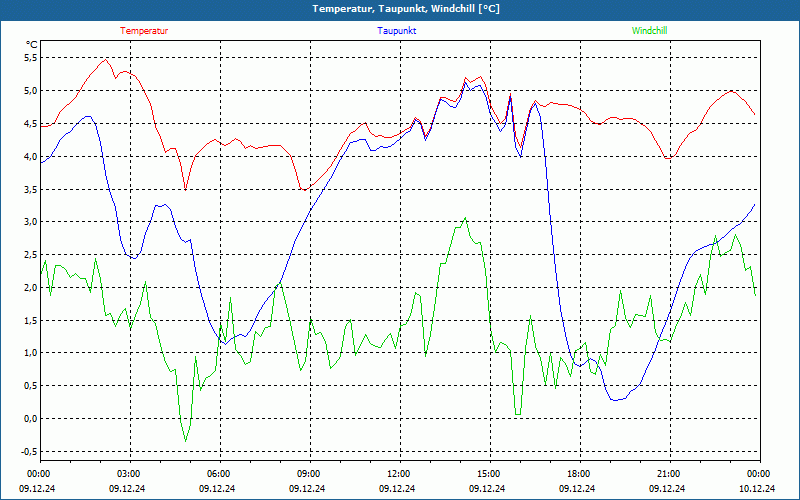Click the 0,0 y-axis value
Viewport: 800px width, 500px height.
31,418
